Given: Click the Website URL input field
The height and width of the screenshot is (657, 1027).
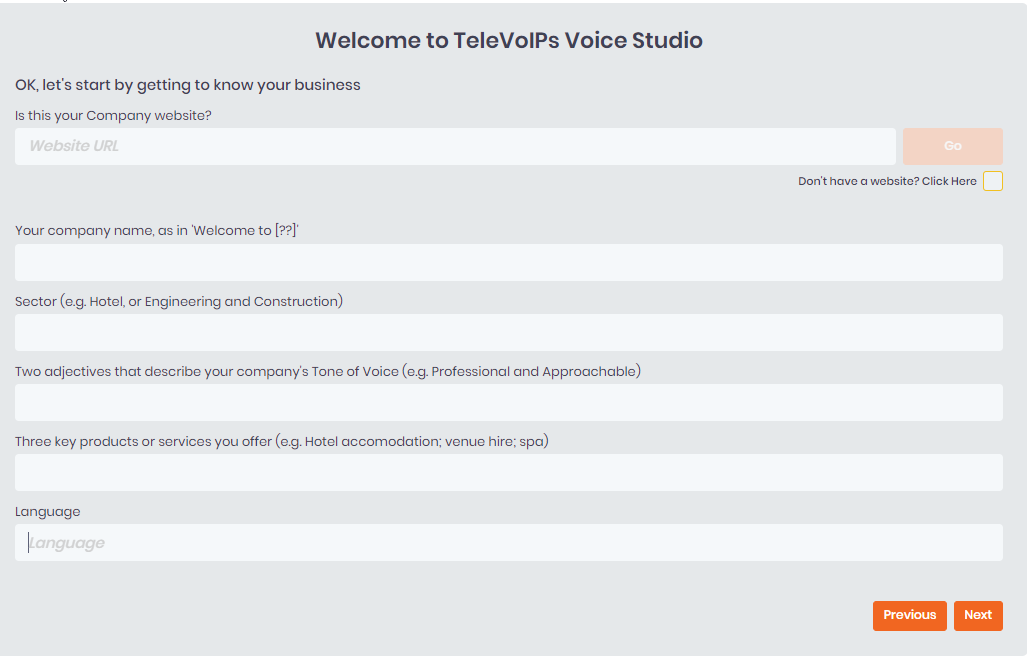Looking at the screenshot, I should [x=455, y=146].
